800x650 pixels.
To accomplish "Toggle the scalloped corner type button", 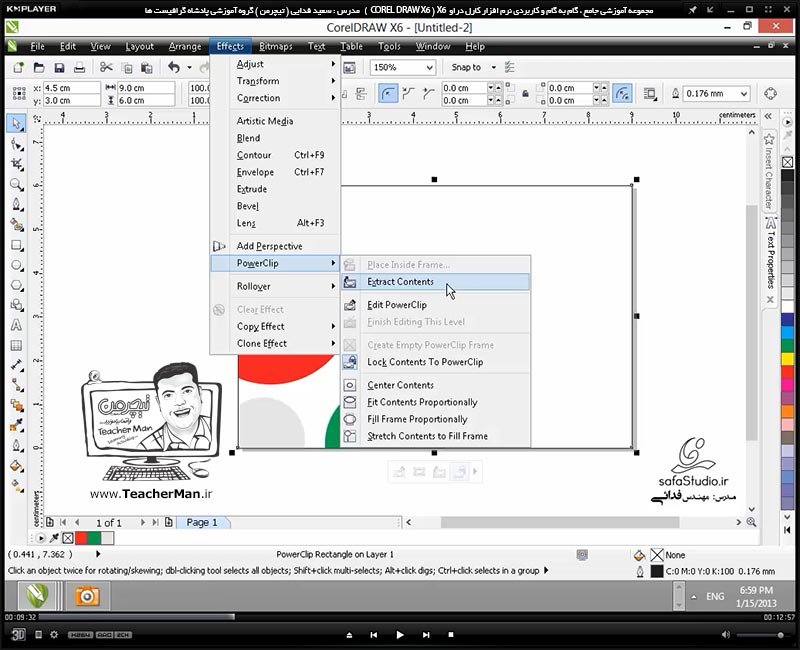I will (x=408, y=94).
